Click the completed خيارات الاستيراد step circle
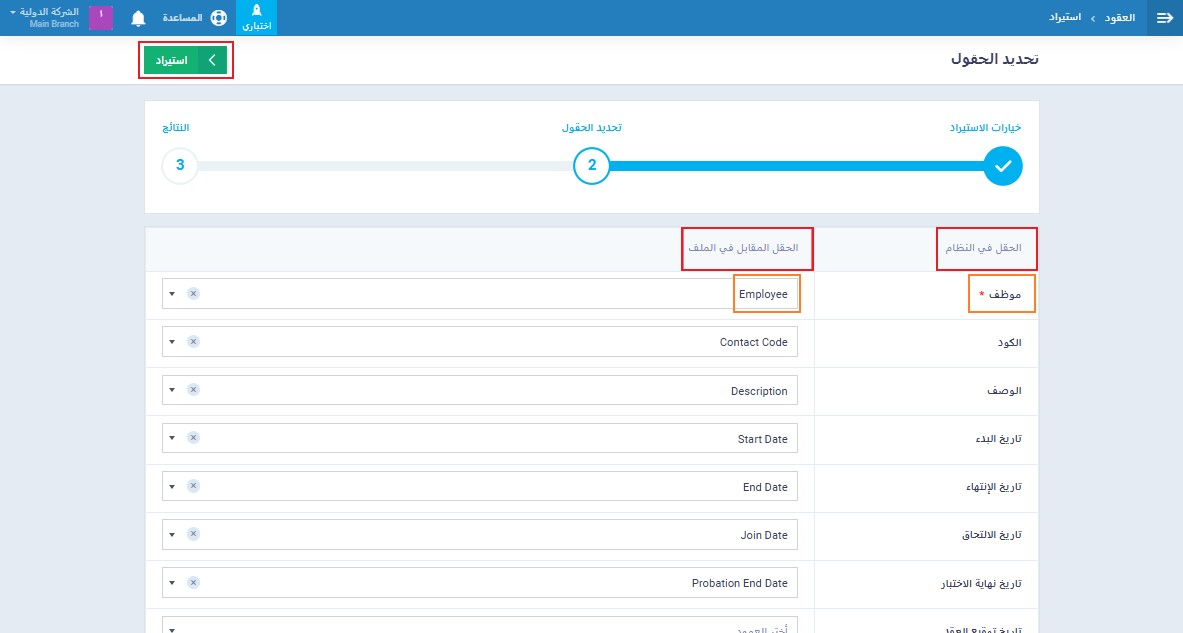The height and width of the screenshot is (633, 1183). (x=1003, y=166)
